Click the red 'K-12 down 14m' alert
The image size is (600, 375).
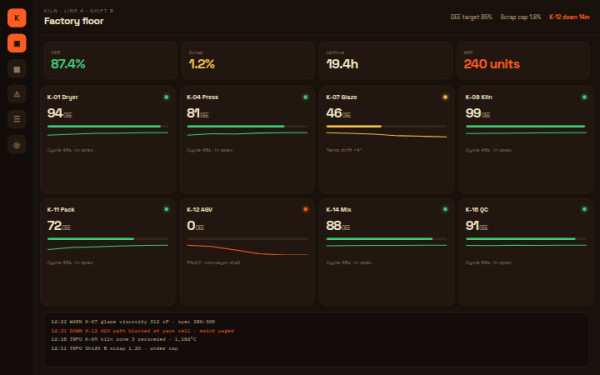coord(569,17)
